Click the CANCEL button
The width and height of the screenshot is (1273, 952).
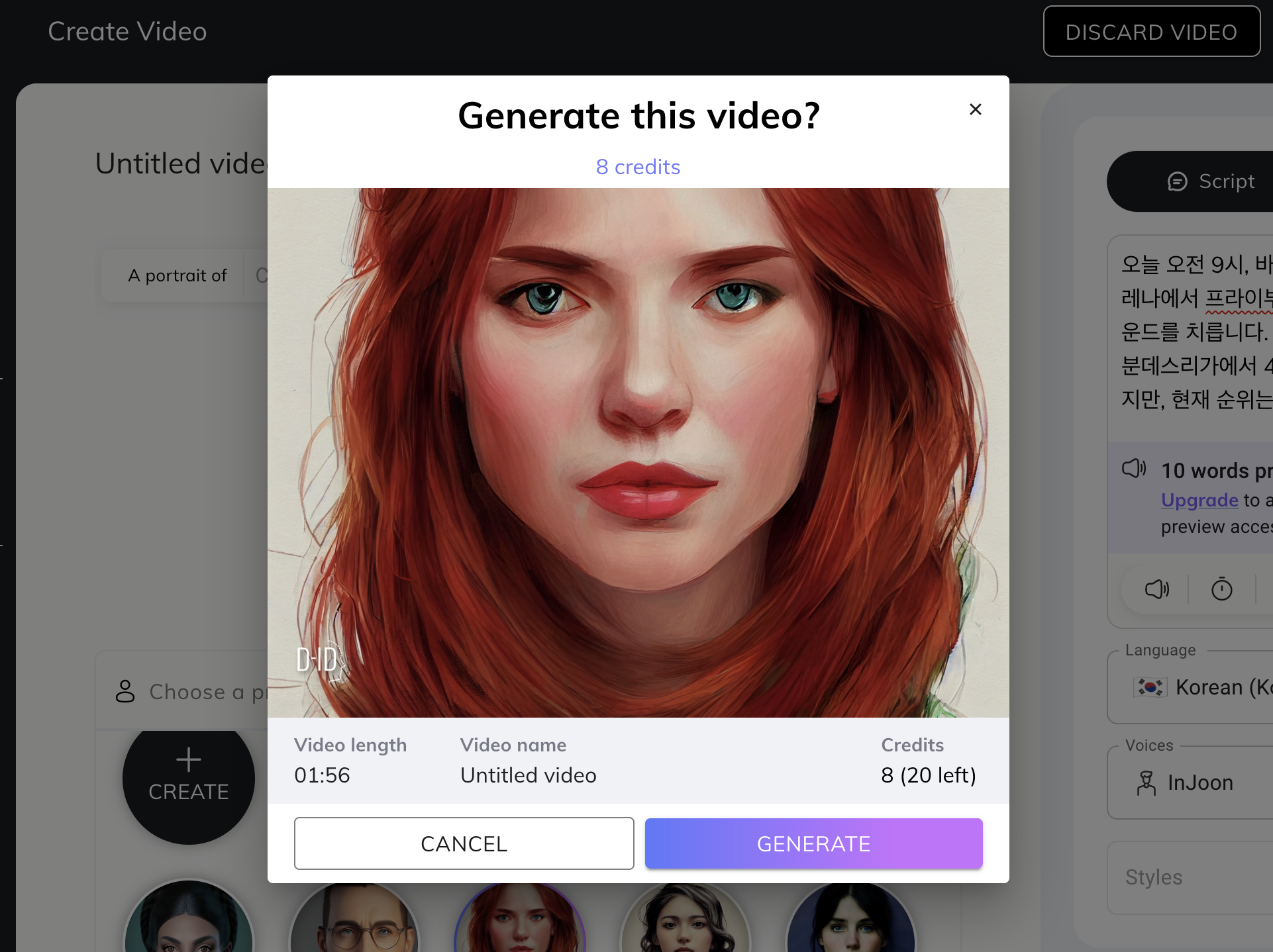coord(464,843)
